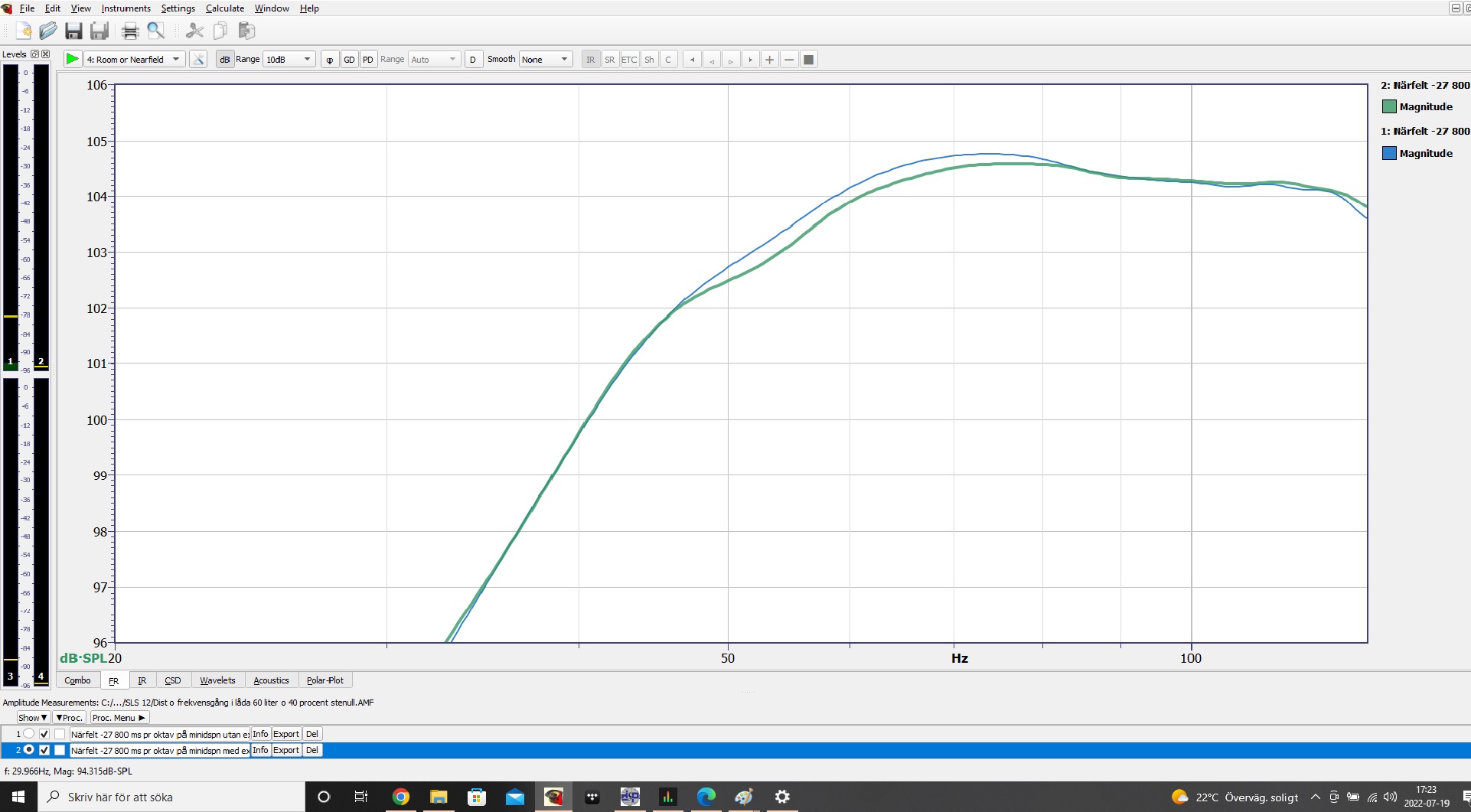
Task: Expand the Proc. dropdown button
Action: coord(69,718)
